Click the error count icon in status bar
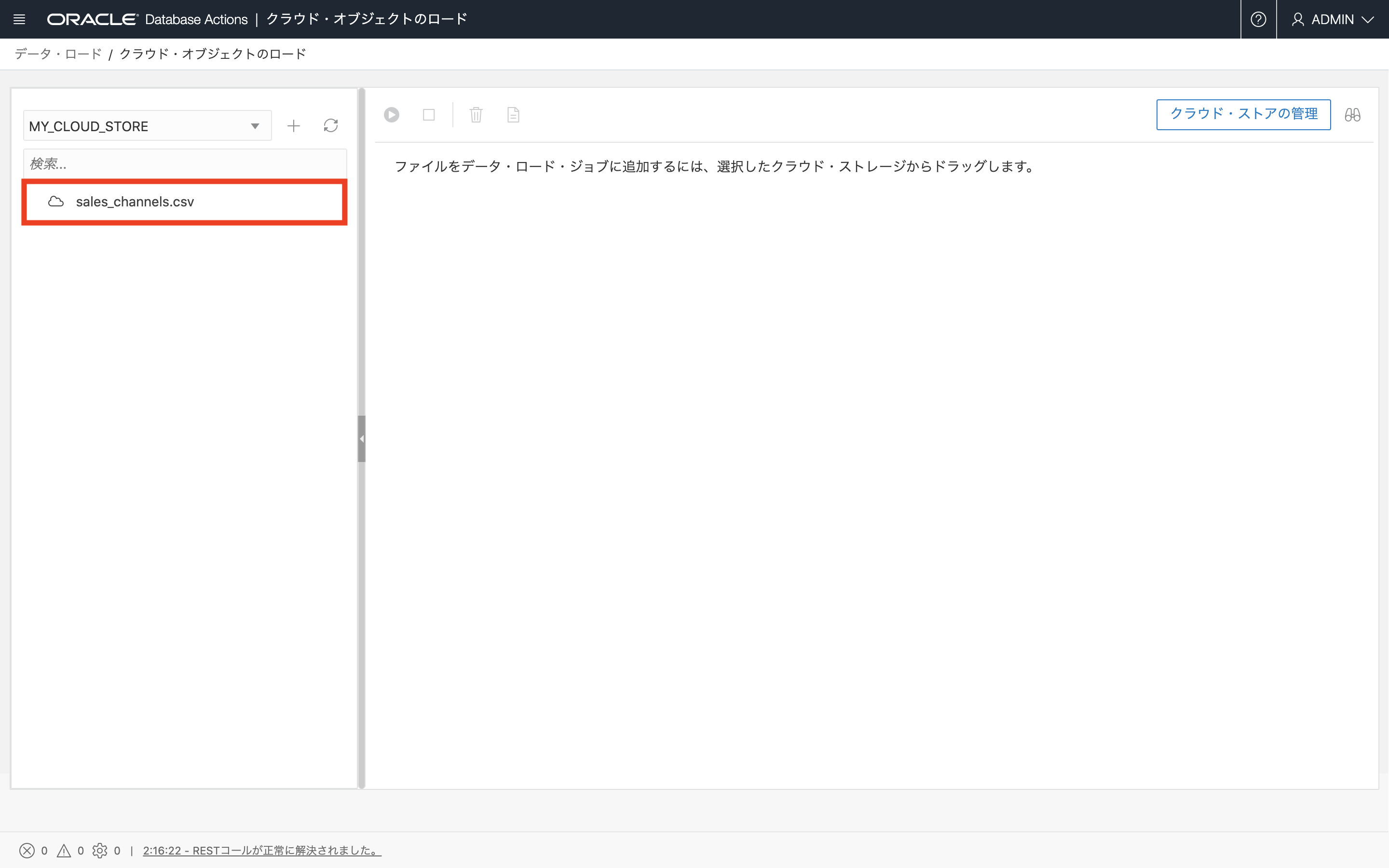 click(27, 850)
